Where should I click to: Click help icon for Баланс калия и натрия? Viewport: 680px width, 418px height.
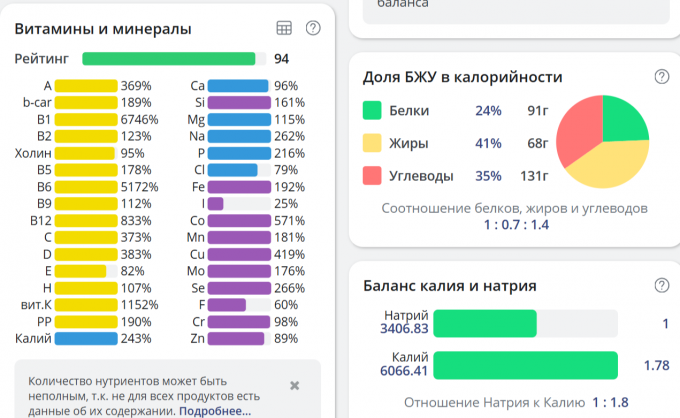tap(661, 286)
